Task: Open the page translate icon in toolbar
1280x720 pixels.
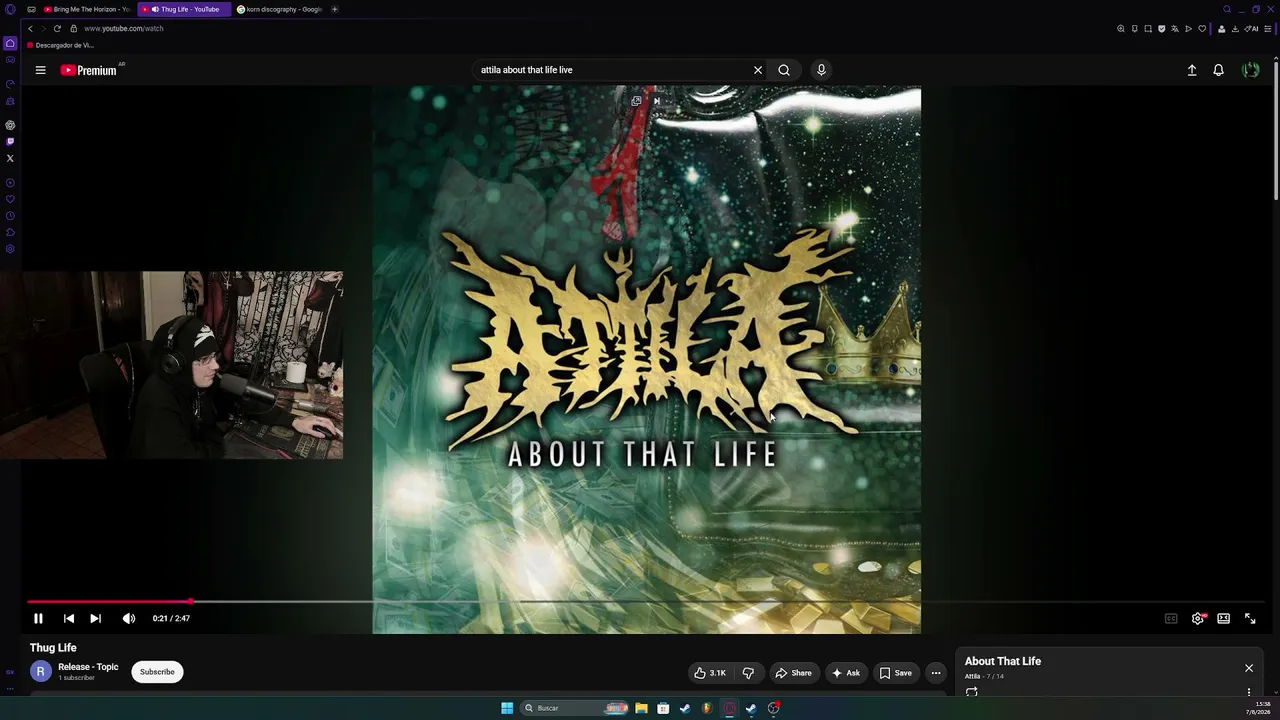Action: point(1175,29)
